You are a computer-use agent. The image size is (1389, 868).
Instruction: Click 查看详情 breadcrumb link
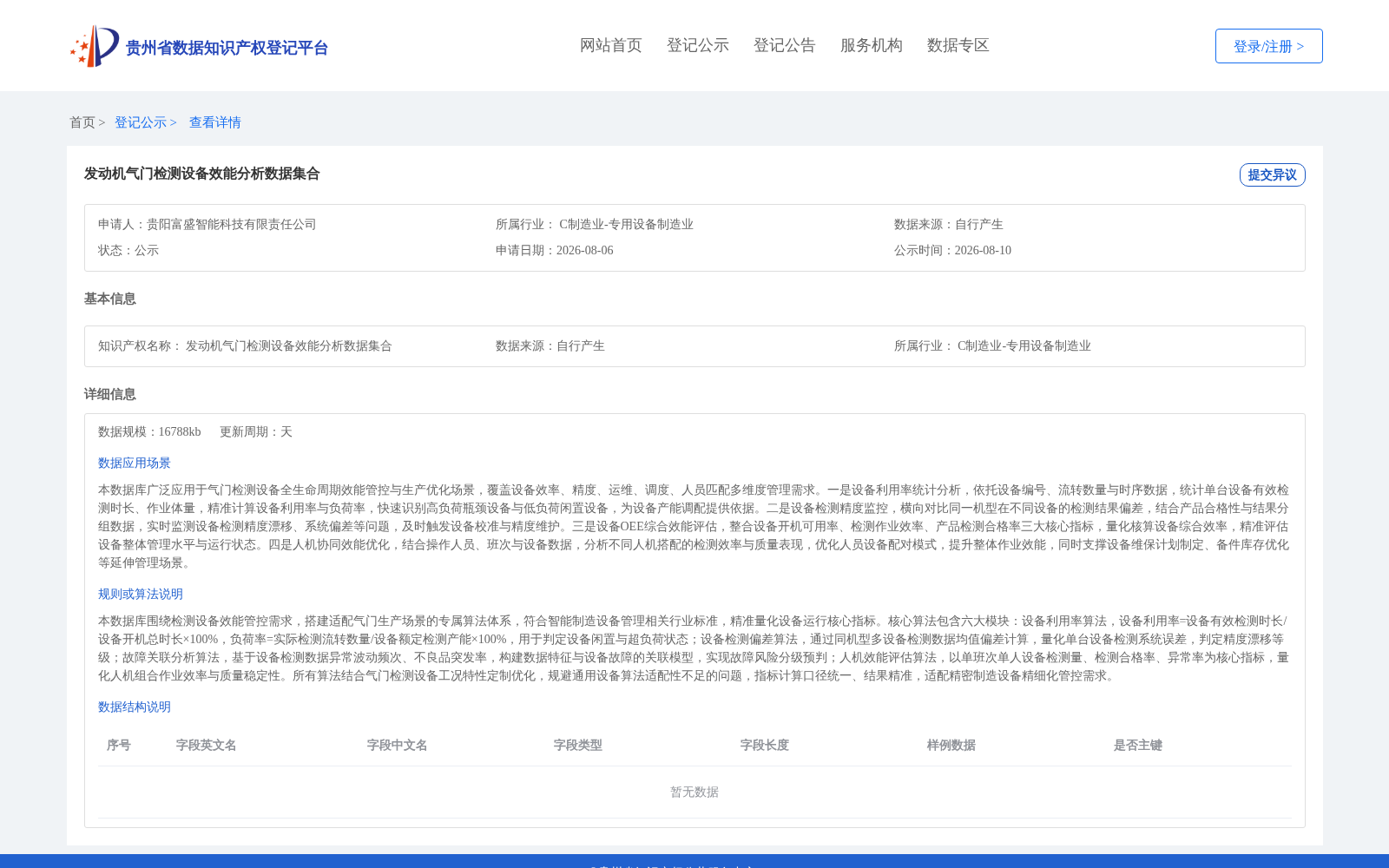215,122
